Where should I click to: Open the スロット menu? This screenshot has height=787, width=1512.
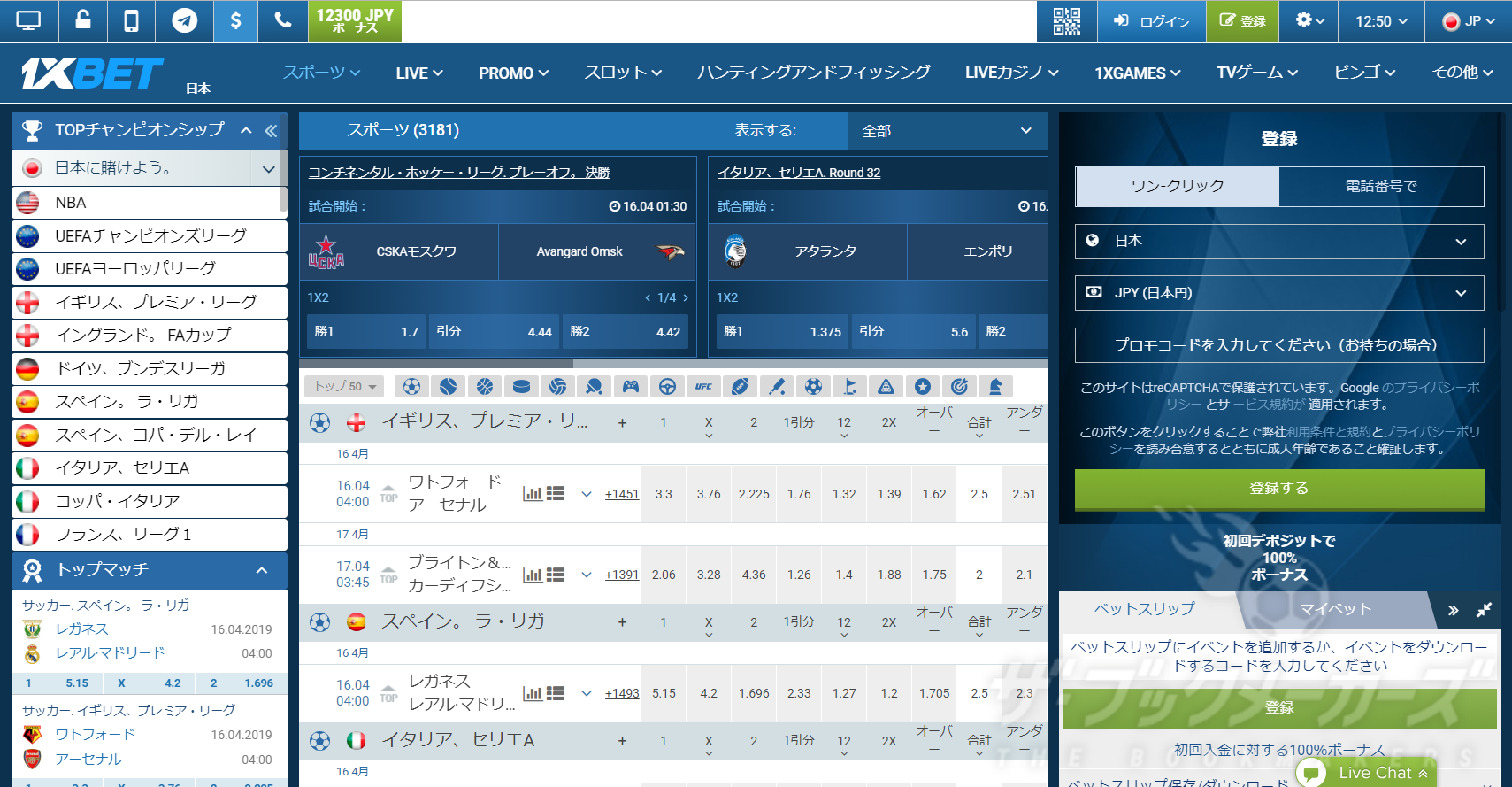pos(623,73)
